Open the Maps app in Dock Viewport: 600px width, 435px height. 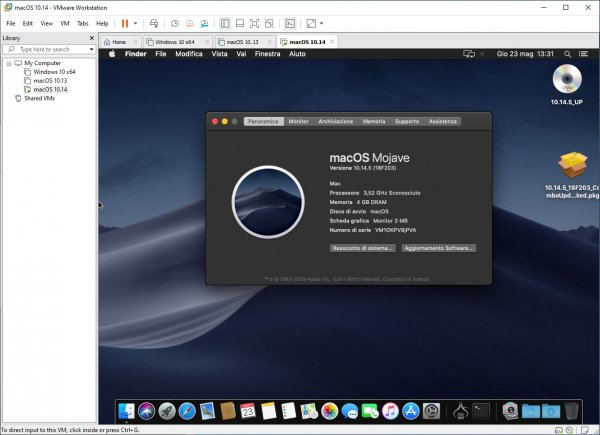[309, 411]
